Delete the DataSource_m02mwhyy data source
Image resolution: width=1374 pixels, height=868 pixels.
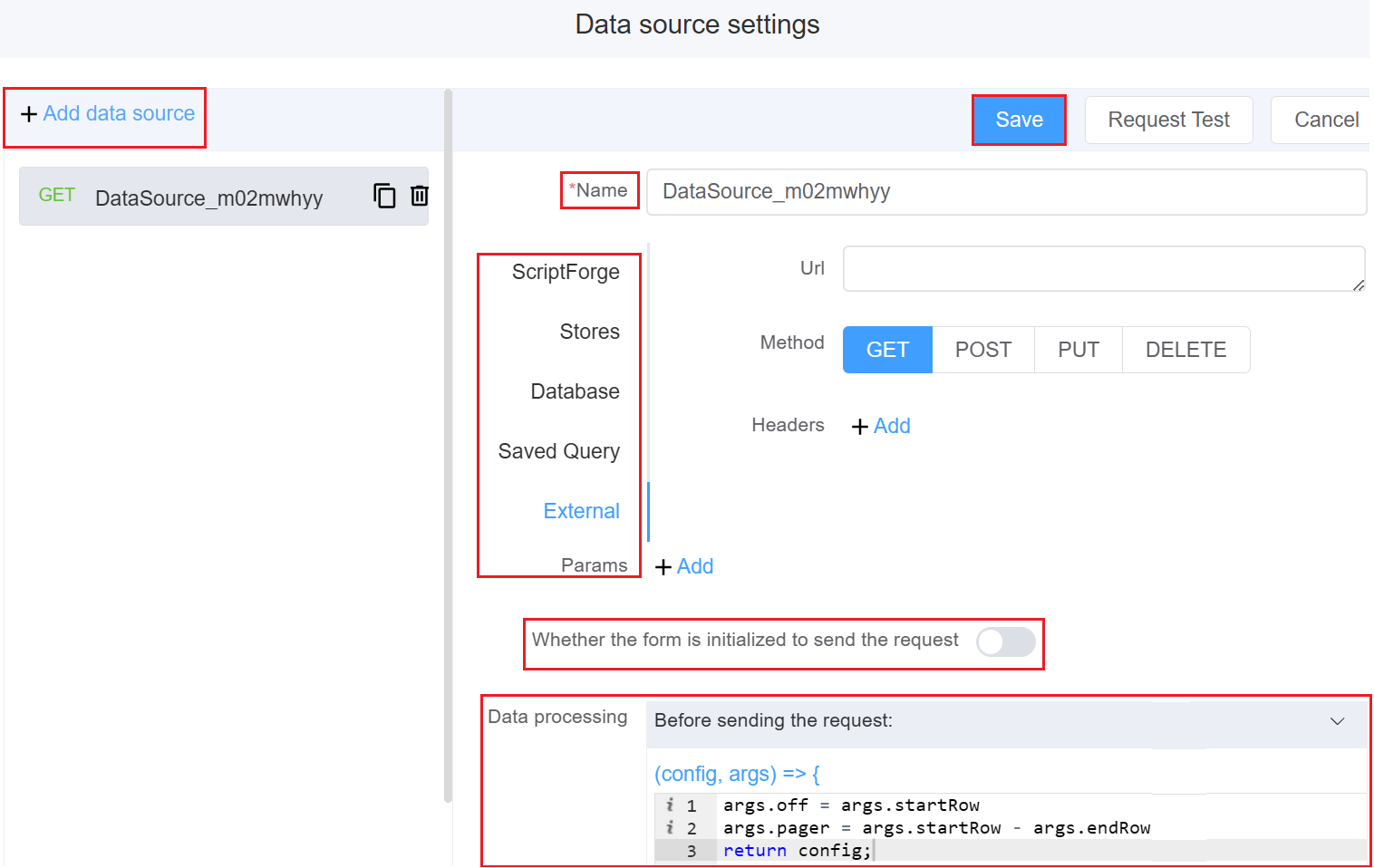420,196
